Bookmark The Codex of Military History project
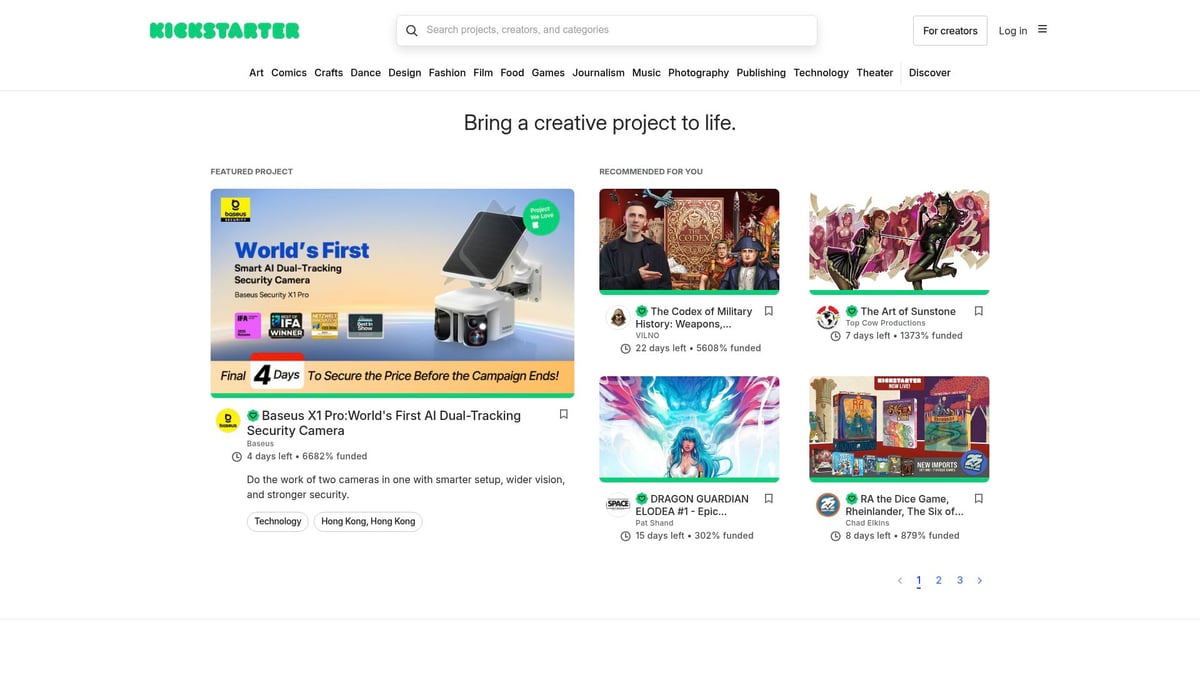The width and height of the screenshot is (1200, 675). click(768, 311)
